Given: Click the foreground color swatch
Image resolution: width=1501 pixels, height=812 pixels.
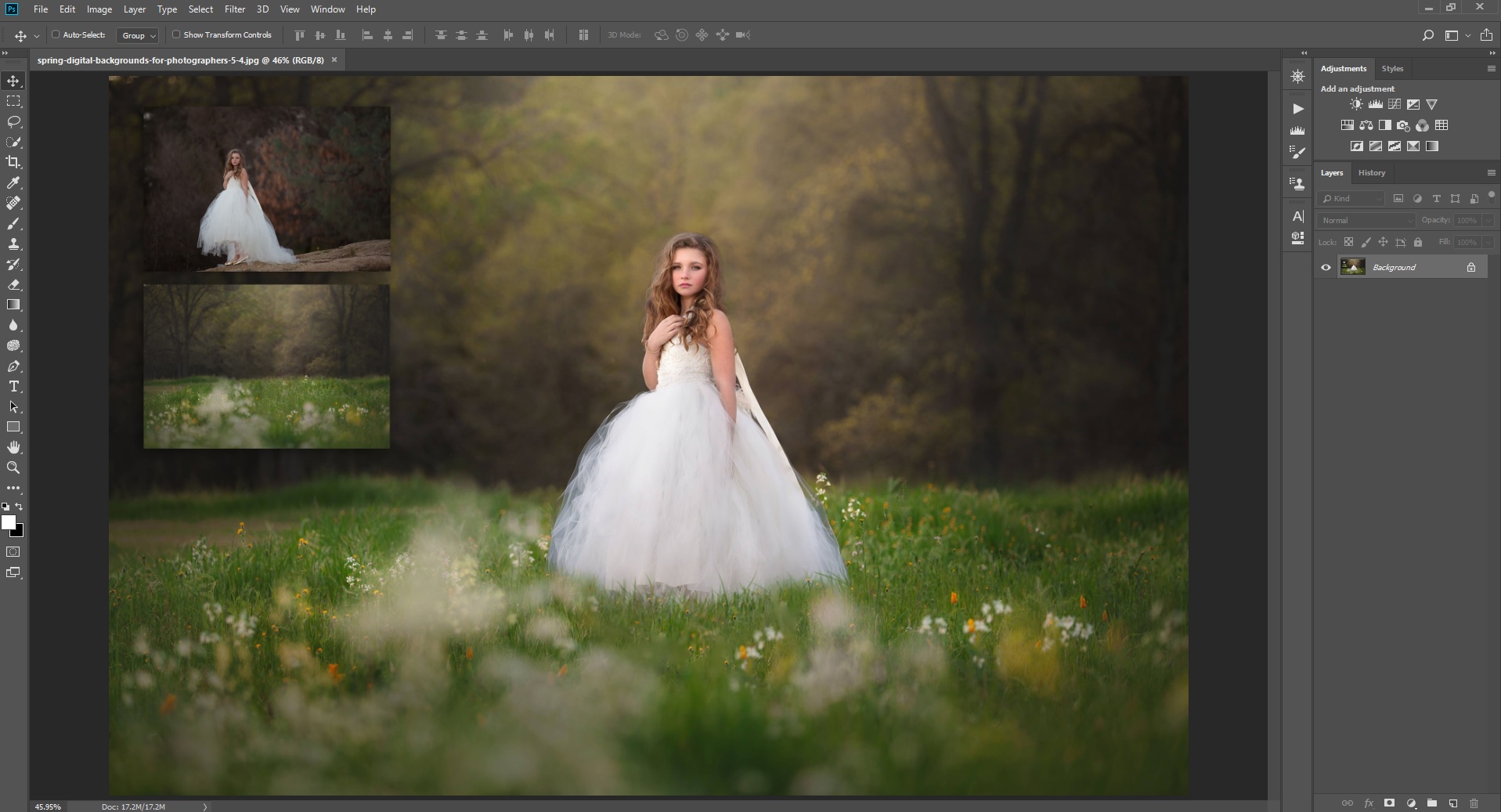Looking at the screenshot, I should point(9,522).
